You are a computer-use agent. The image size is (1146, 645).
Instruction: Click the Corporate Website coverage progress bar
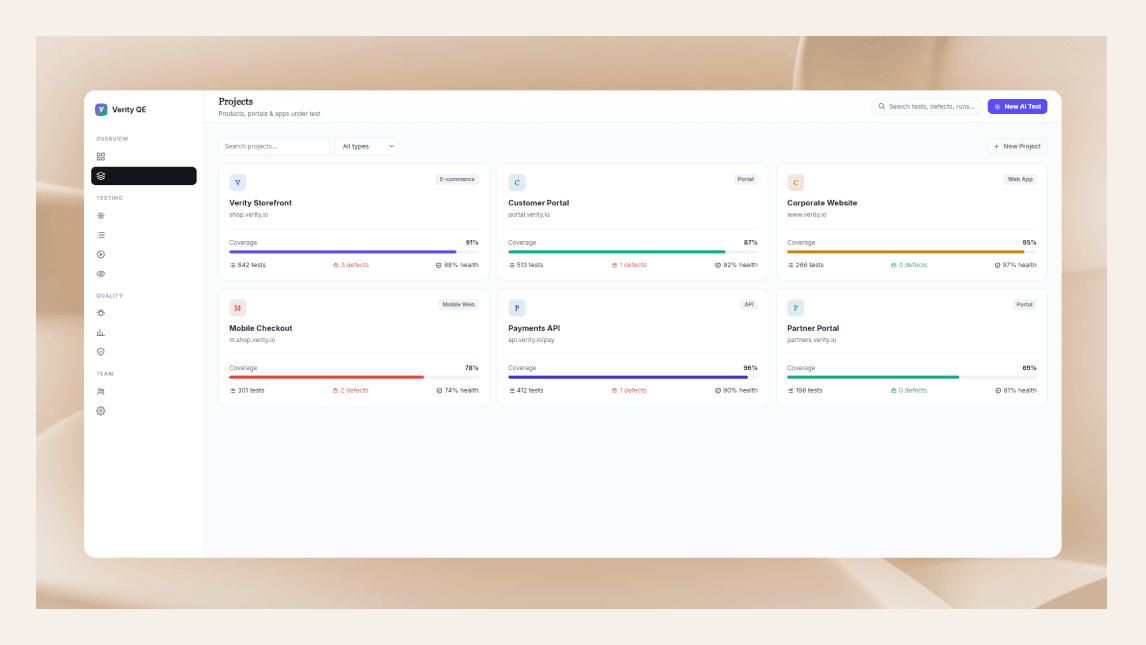(x=911, y=252)
